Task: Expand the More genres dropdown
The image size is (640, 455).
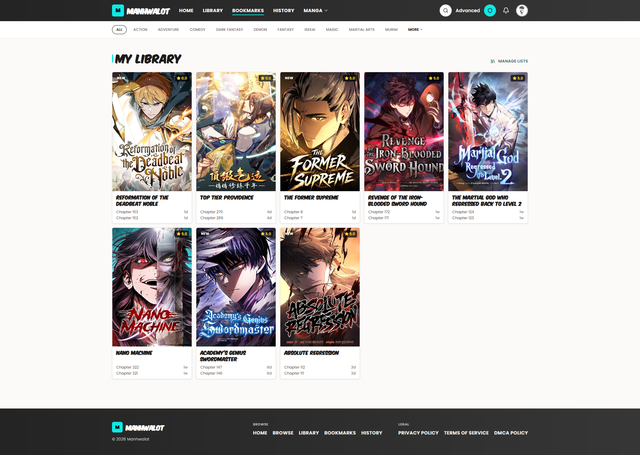Action: (415, 29)
